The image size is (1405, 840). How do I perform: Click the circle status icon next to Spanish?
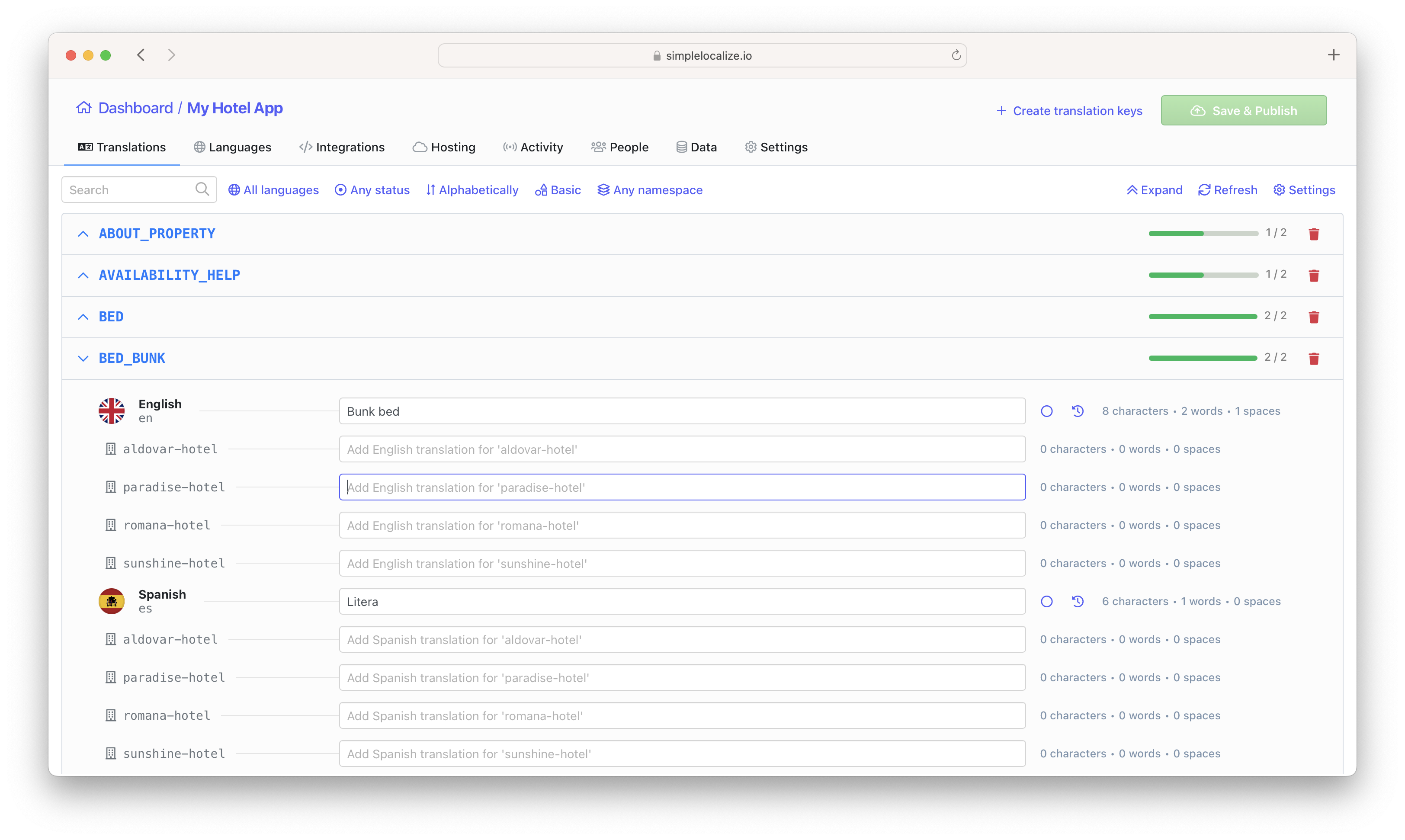(x=1046, y=601)
